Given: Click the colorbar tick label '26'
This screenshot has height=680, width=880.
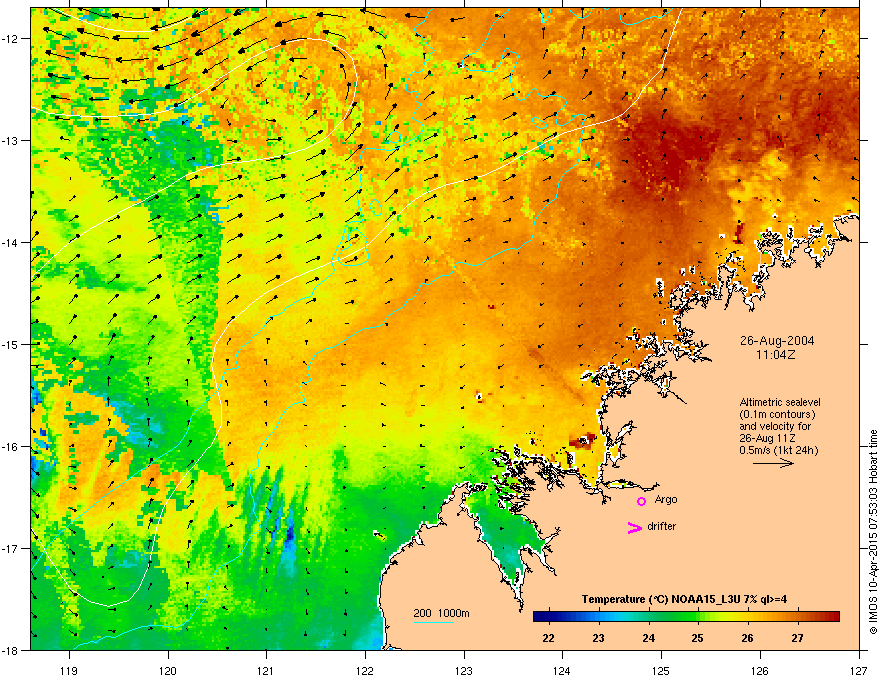Looking at the screenshot, I should (748, 638).
